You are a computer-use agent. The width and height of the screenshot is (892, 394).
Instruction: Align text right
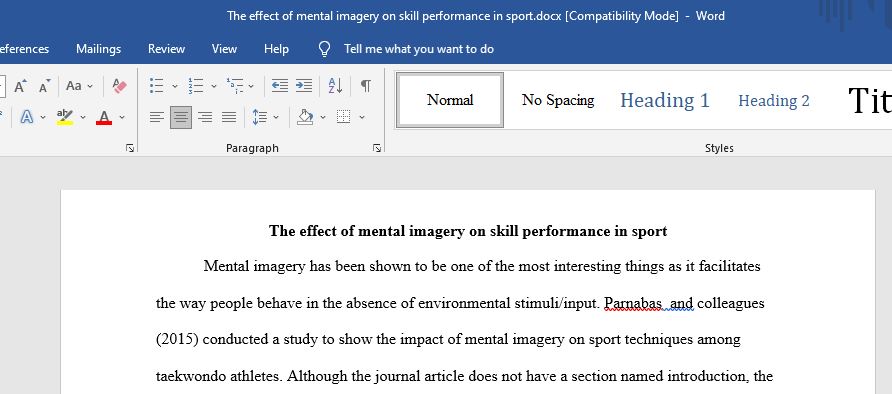(x=205, y=117)
